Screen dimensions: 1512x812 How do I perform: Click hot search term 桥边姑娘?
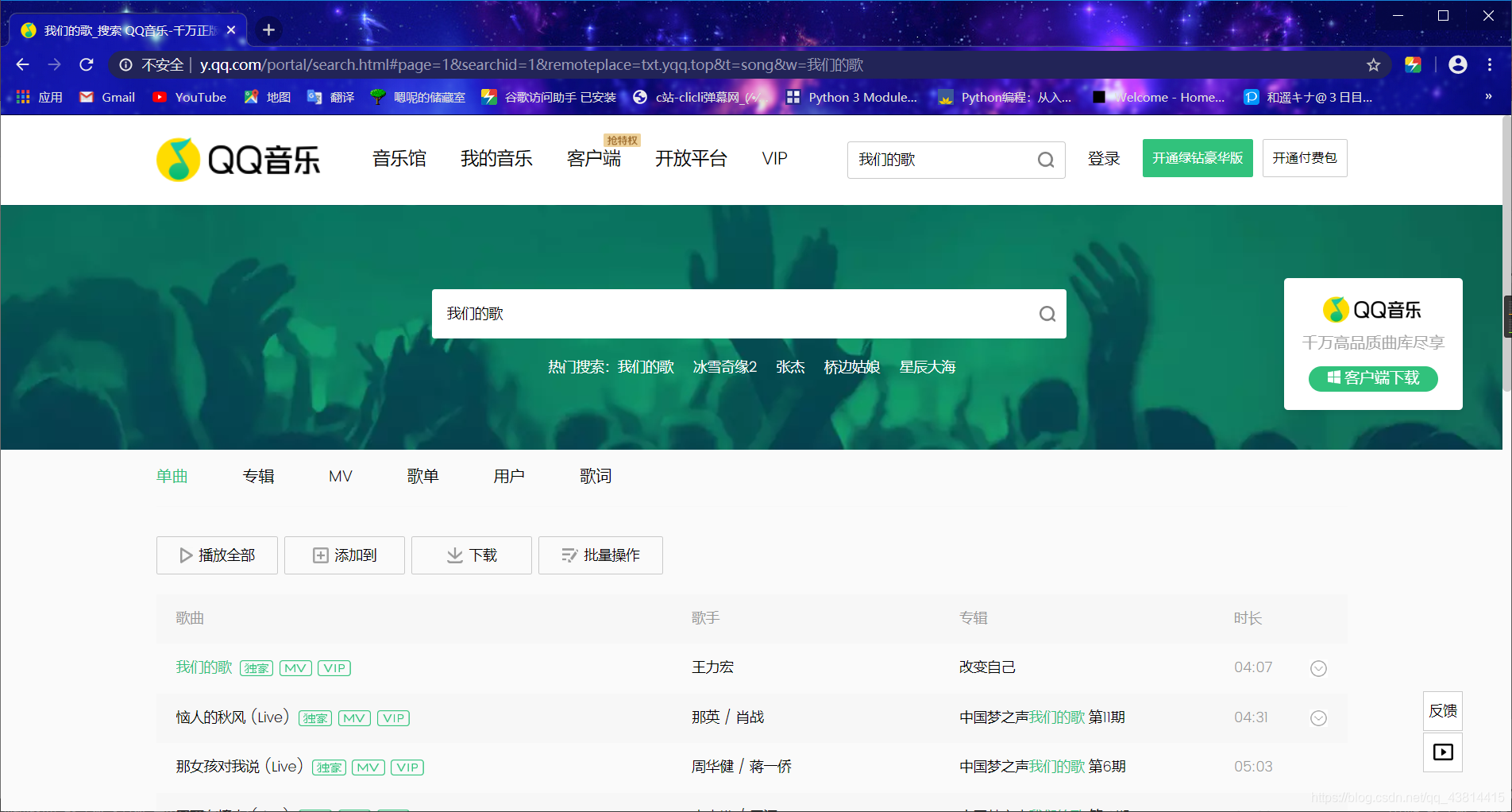852,367
